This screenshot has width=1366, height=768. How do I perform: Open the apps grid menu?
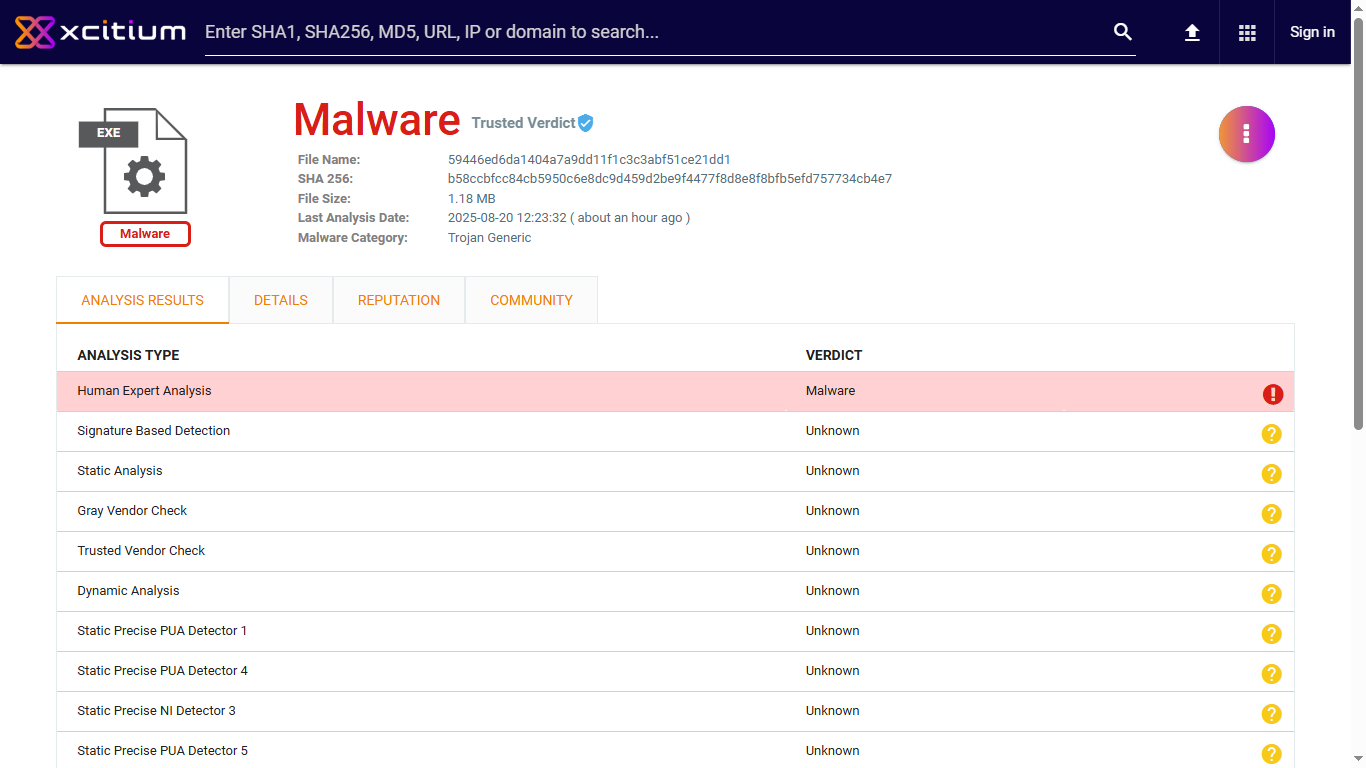[1247, 32]
